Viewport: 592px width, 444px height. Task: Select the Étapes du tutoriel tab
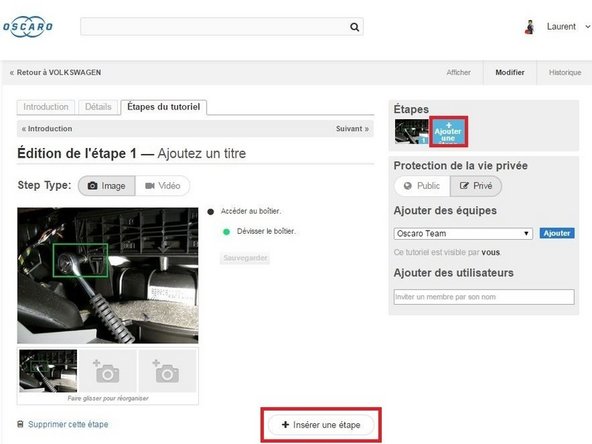pyautogui.click(x=163, y=107)
